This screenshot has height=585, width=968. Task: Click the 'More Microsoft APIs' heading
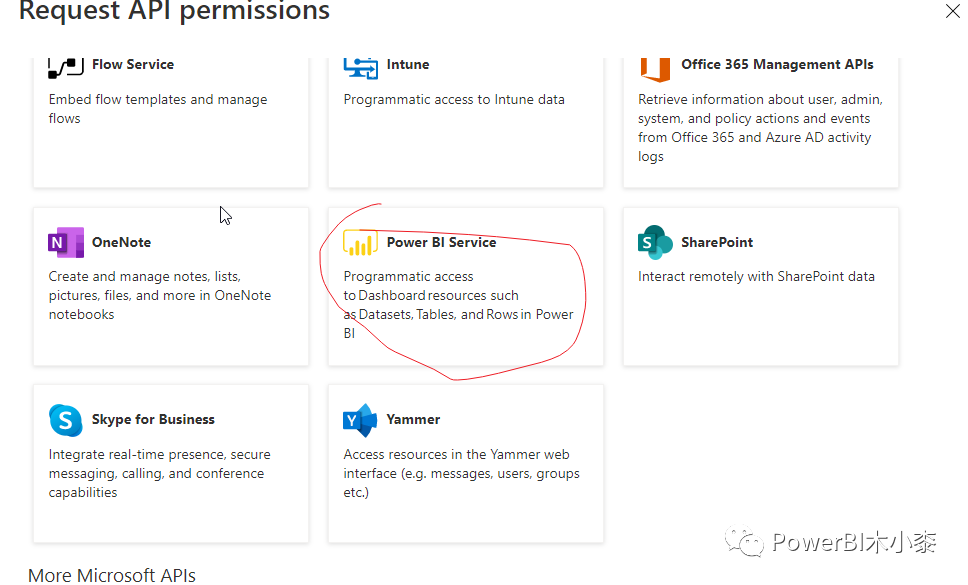pyautogui.click(x=112, y=575)
